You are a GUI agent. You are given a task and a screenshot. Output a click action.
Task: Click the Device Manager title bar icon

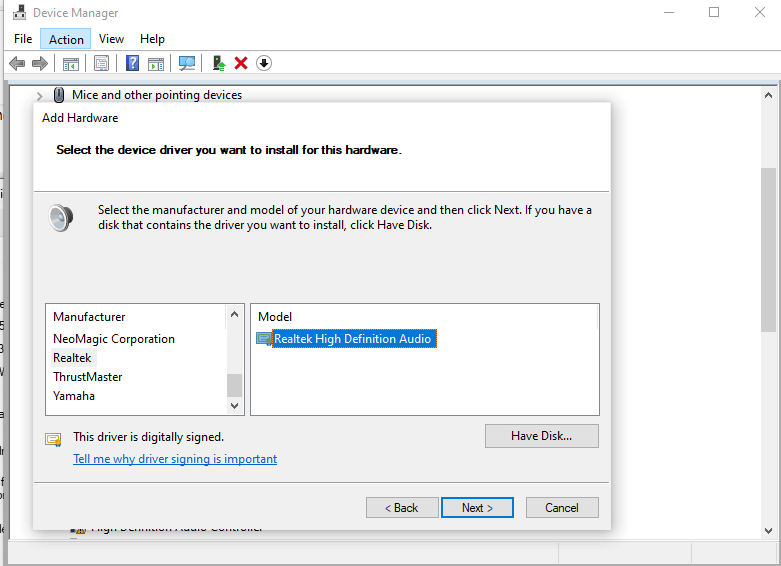click(19, 12)
